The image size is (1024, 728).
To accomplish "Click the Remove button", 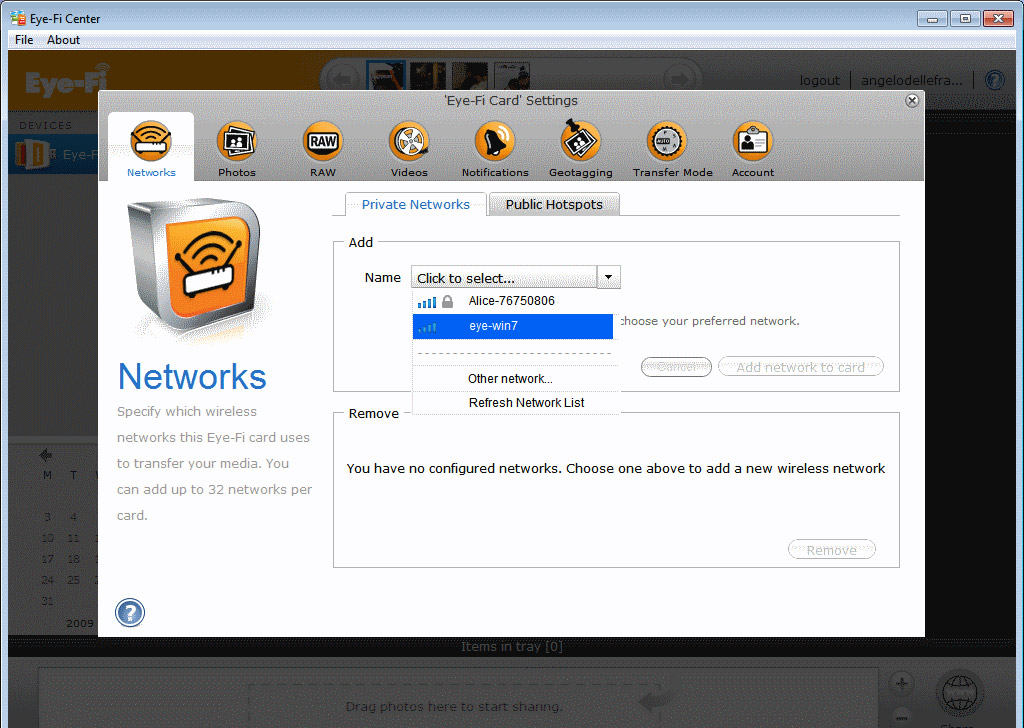I will [x=831, y=550].
